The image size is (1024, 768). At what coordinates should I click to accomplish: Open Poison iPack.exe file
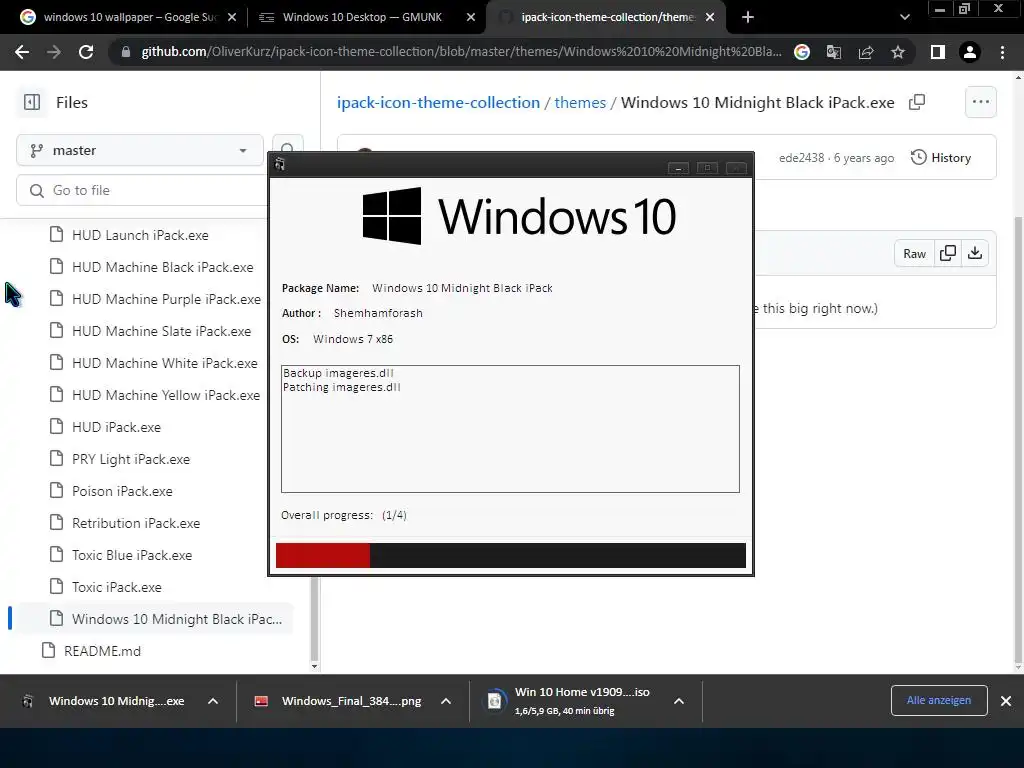122,491
